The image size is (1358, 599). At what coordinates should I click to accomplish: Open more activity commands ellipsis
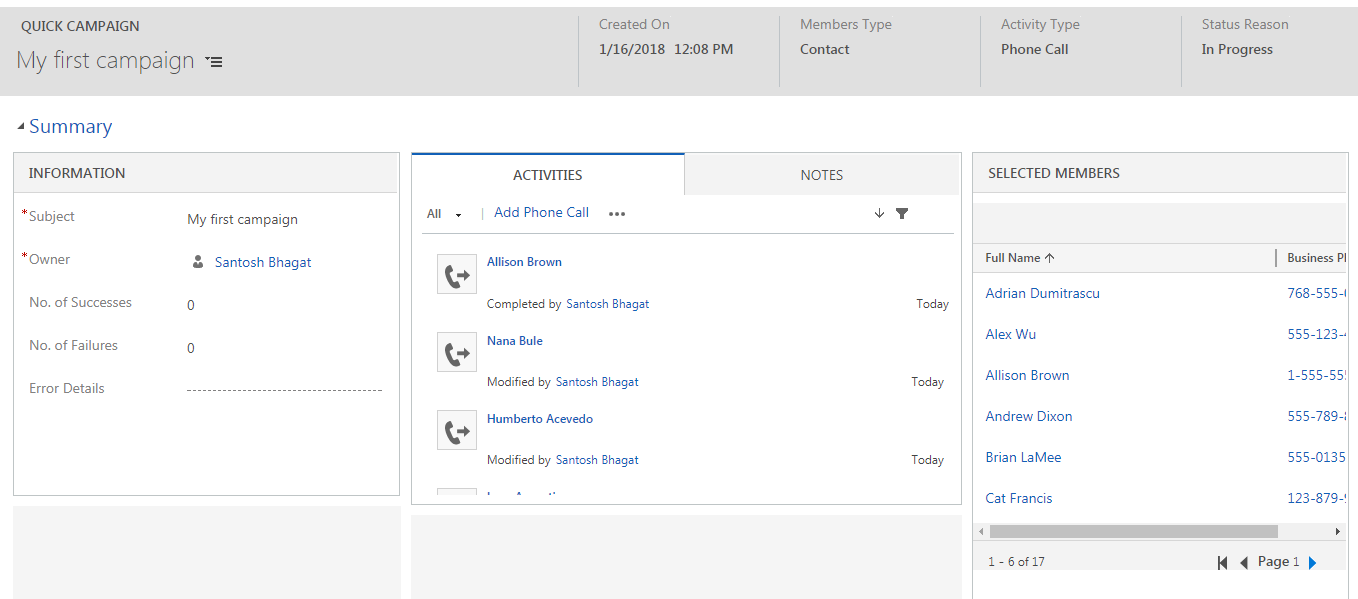617,214
